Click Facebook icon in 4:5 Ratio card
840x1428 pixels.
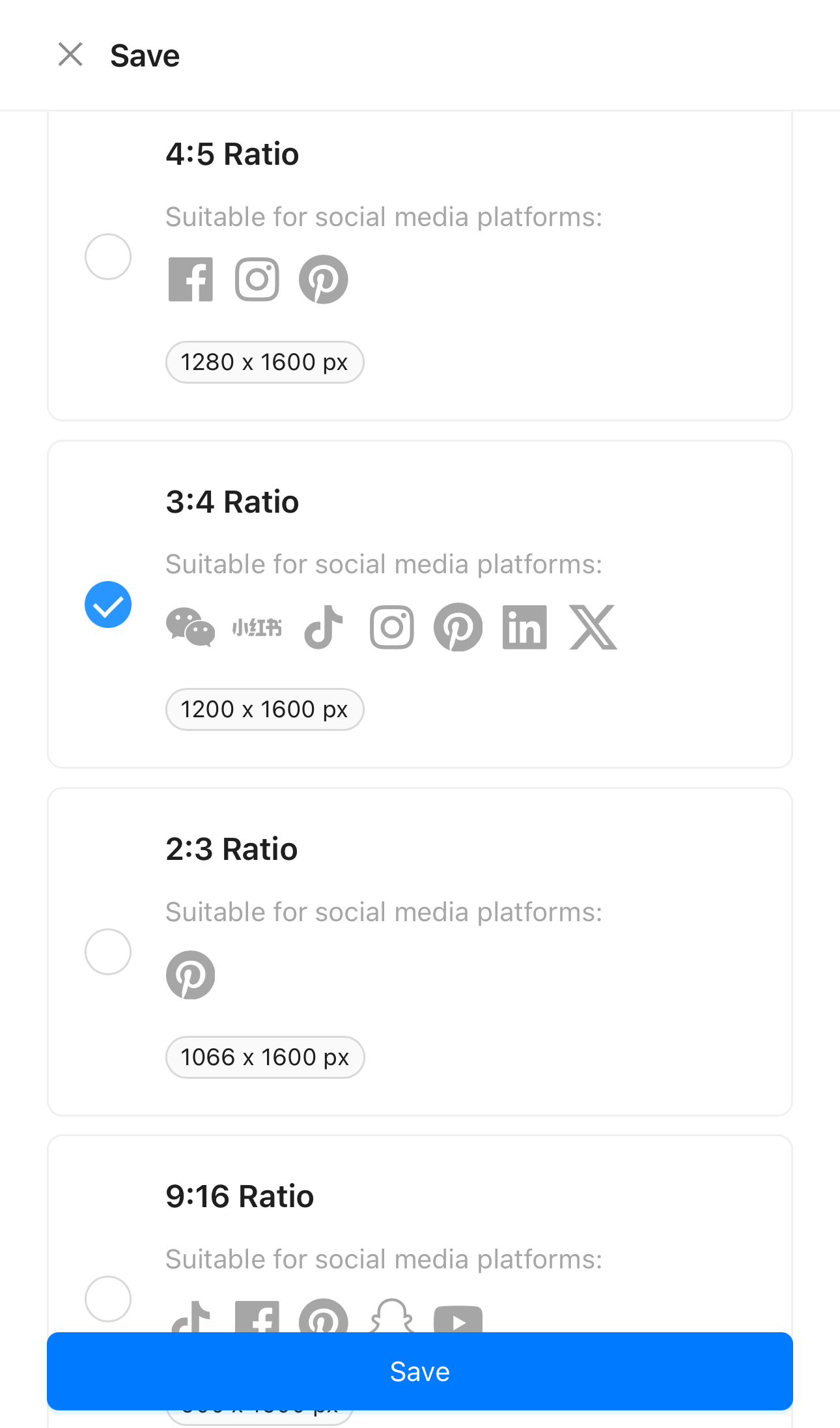pyautogui.click(x=191, y=279)
